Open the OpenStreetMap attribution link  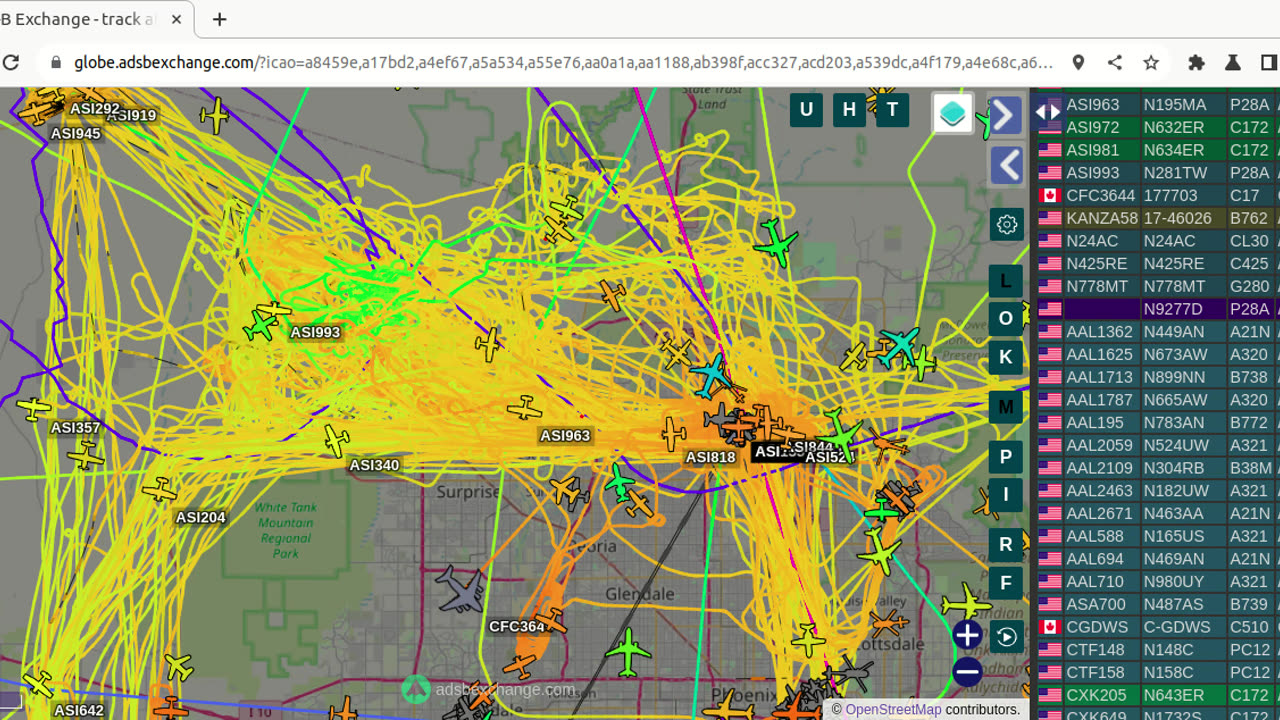893,709
